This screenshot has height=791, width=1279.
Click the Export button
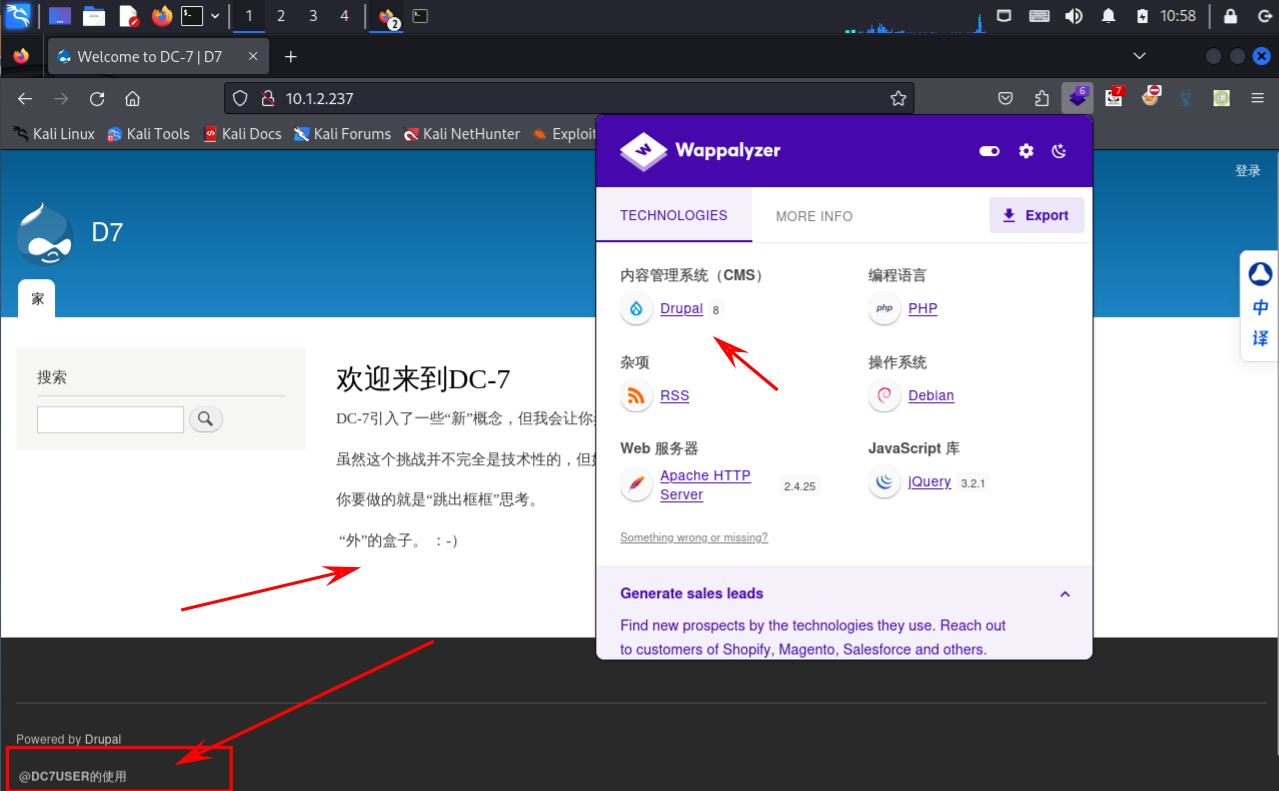[x=1037, y=215]
